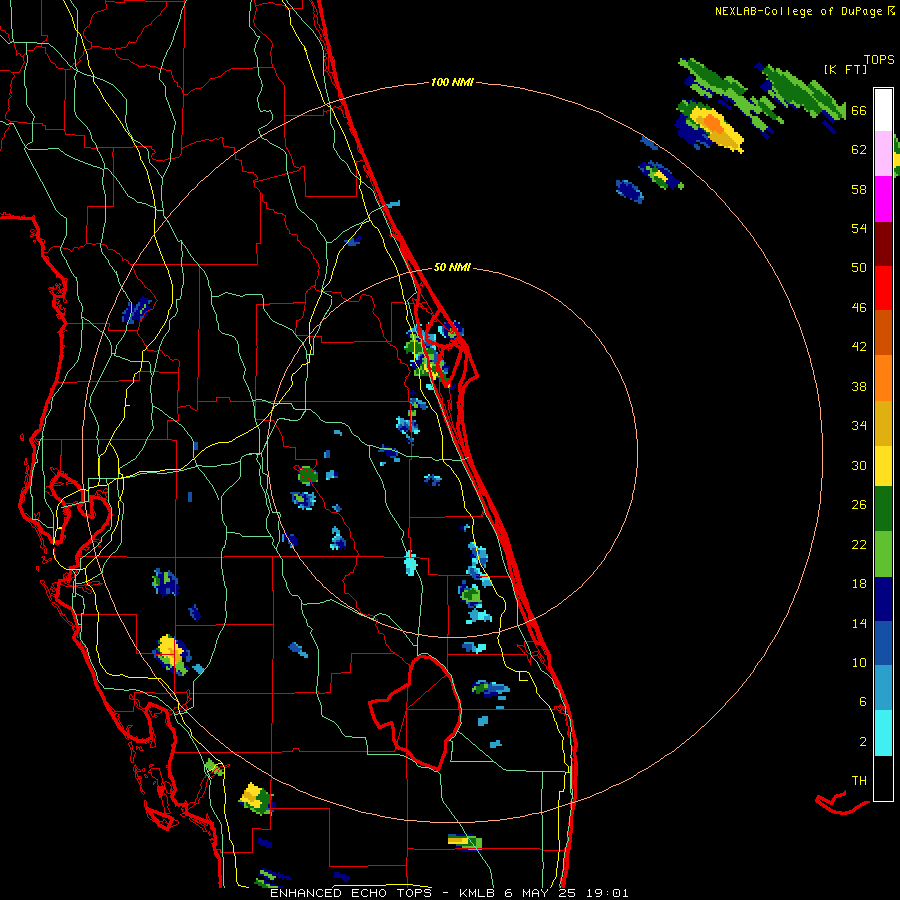Click the 26 value on the legend
900x900 pixels.
859,505
